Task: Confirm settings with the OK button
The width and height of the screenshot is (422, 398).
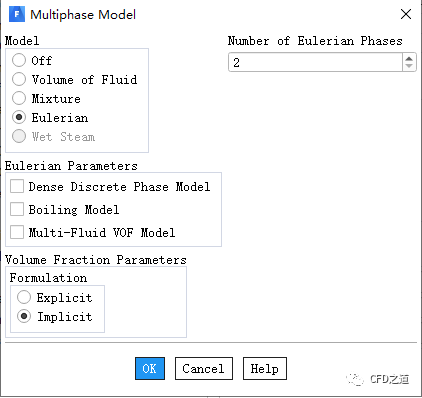Action: point(150,368)
